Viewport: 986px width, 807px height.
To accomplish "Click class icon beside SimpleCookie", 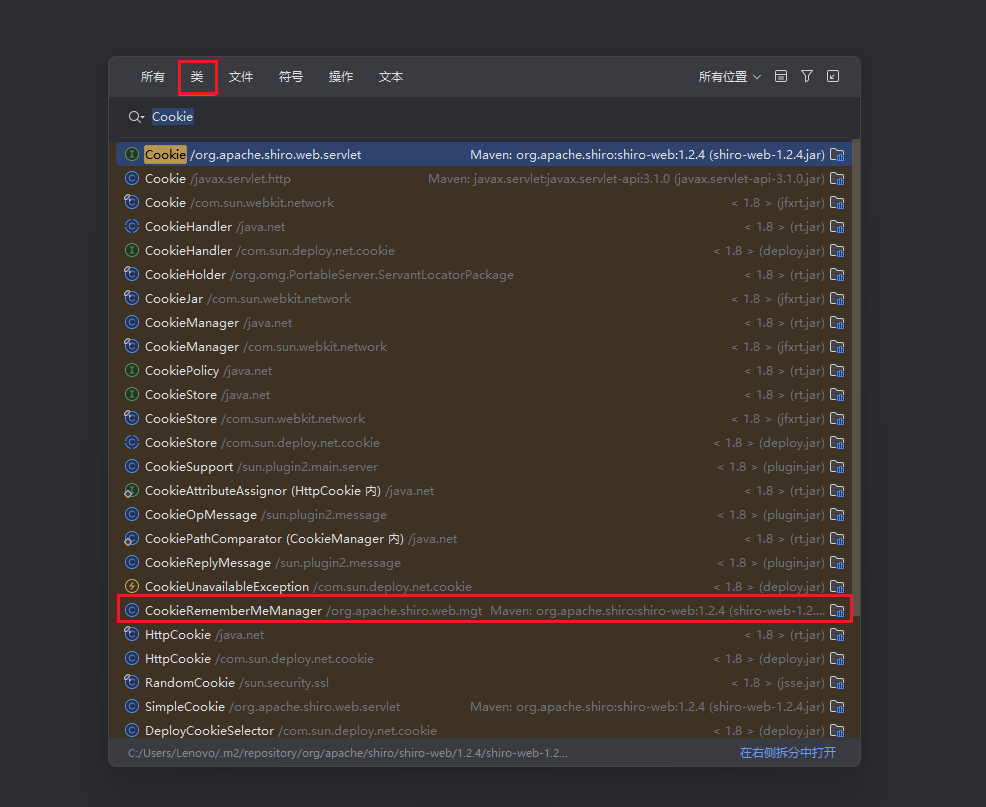I will [x=131, y=707].
